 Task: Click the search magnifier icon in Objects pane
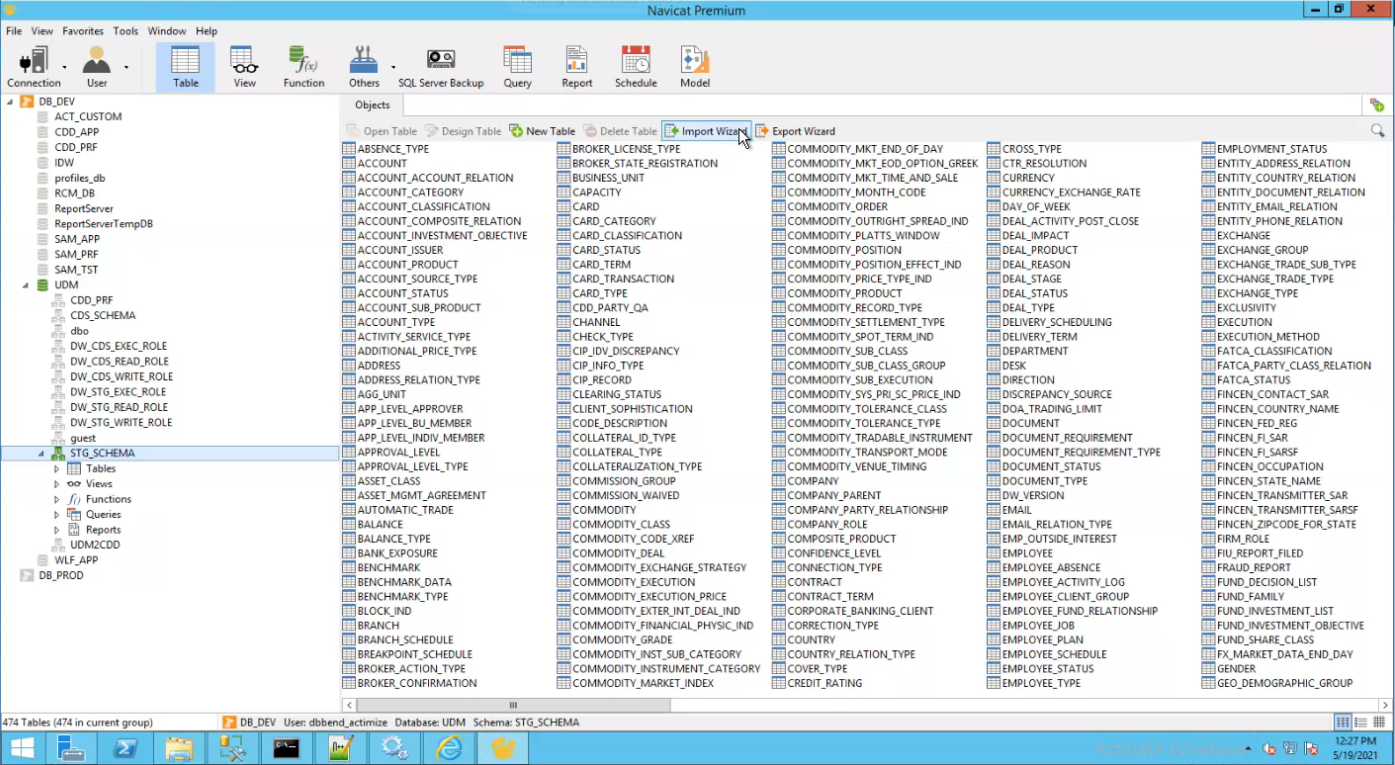click(x=1377, y=131)
